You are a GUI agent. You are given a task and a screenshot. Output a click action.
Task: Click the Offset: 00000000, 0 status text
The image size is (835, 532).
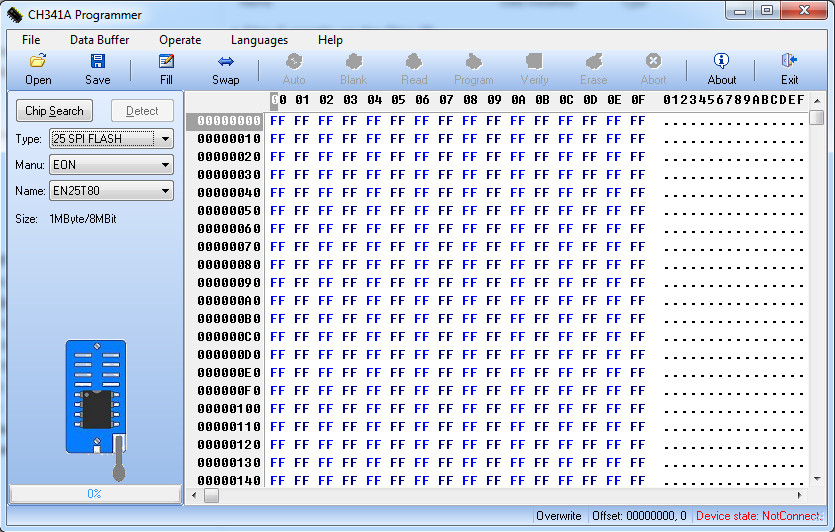639,516
